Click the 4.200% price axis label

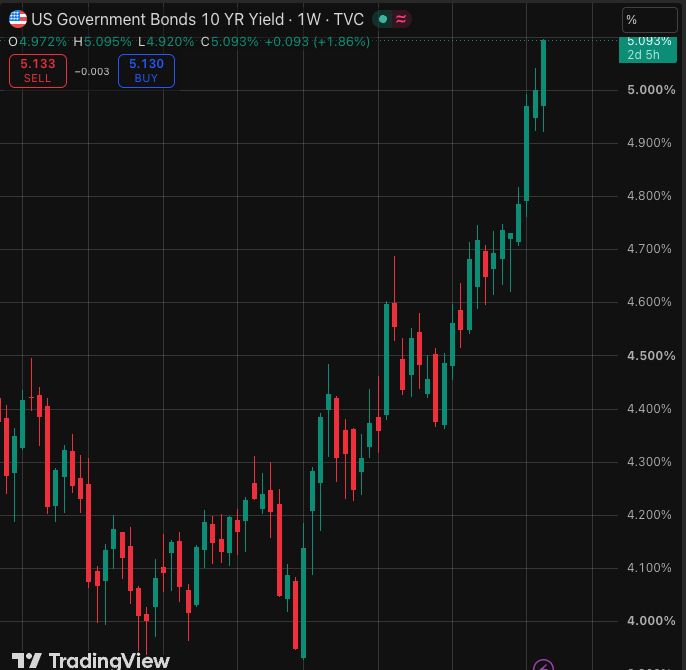(649, 515)
